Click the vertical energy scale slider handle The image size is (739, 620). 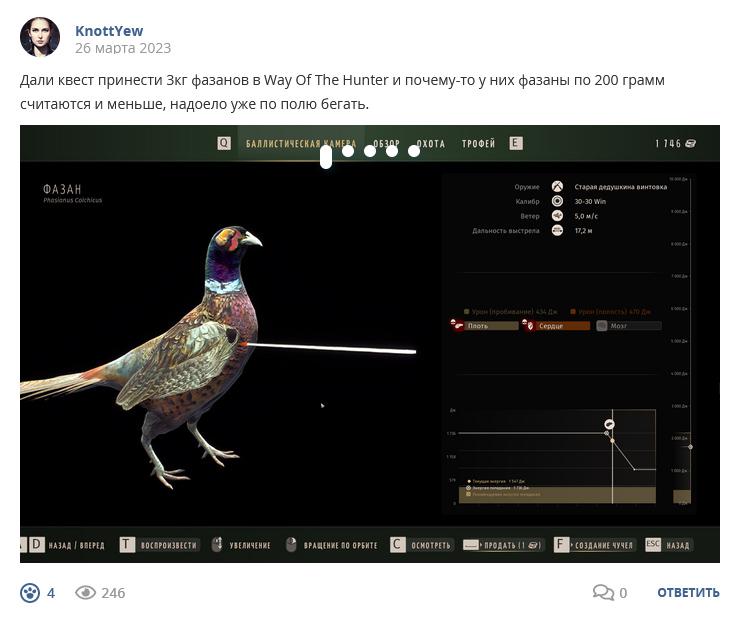[690, 447]
